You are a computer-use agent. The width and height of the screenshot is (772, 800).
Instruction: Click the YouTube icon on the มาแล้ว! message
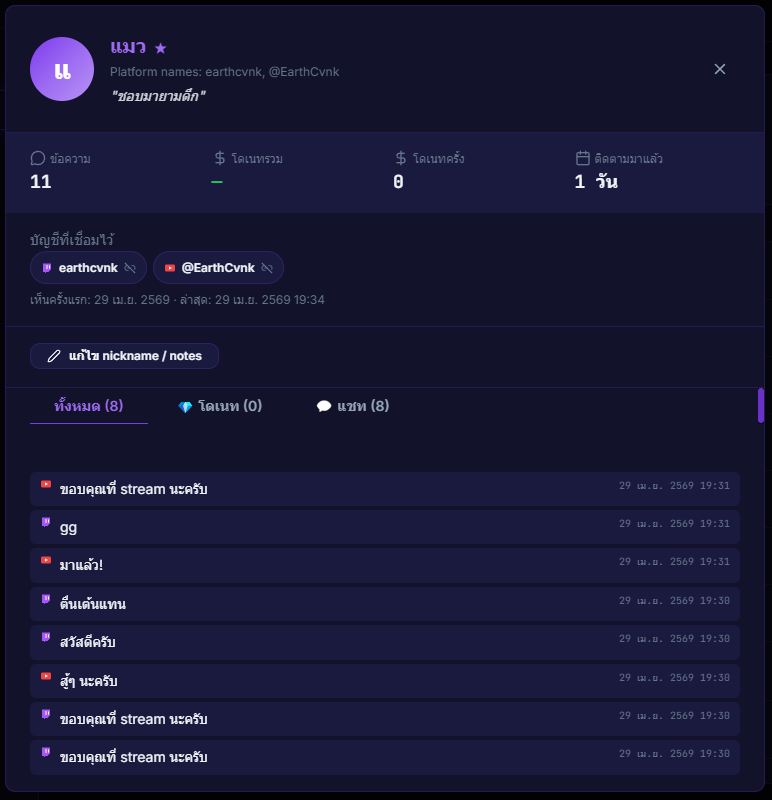click(47, 562)
